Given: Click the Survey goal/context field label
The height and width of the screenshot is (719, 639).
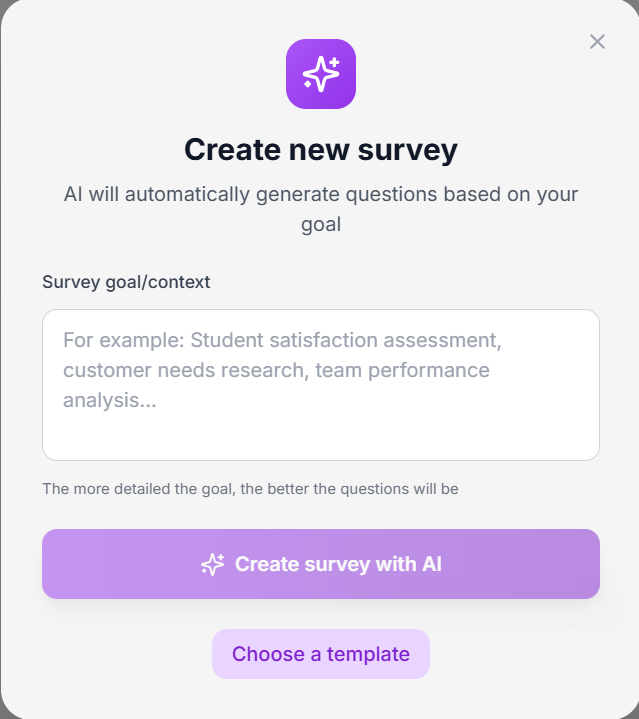Looking at the screenshot, I should [x=126, y=282].
